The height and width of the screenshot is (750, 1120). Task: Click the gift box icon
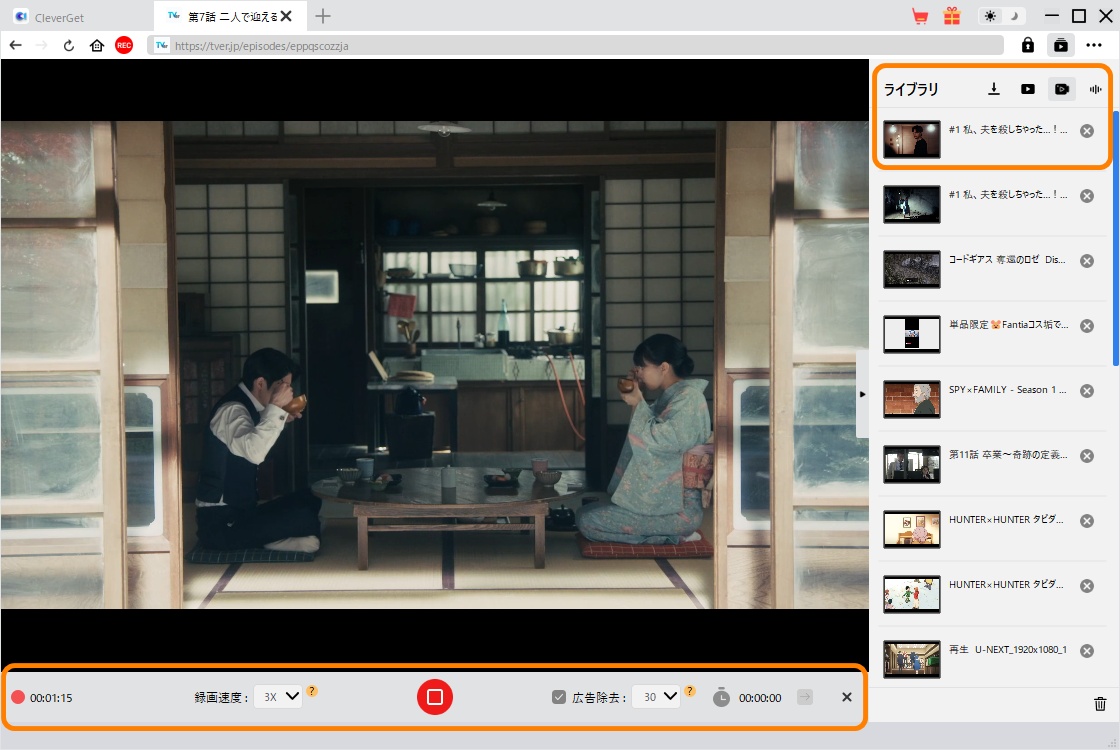(x=951, y=16)
